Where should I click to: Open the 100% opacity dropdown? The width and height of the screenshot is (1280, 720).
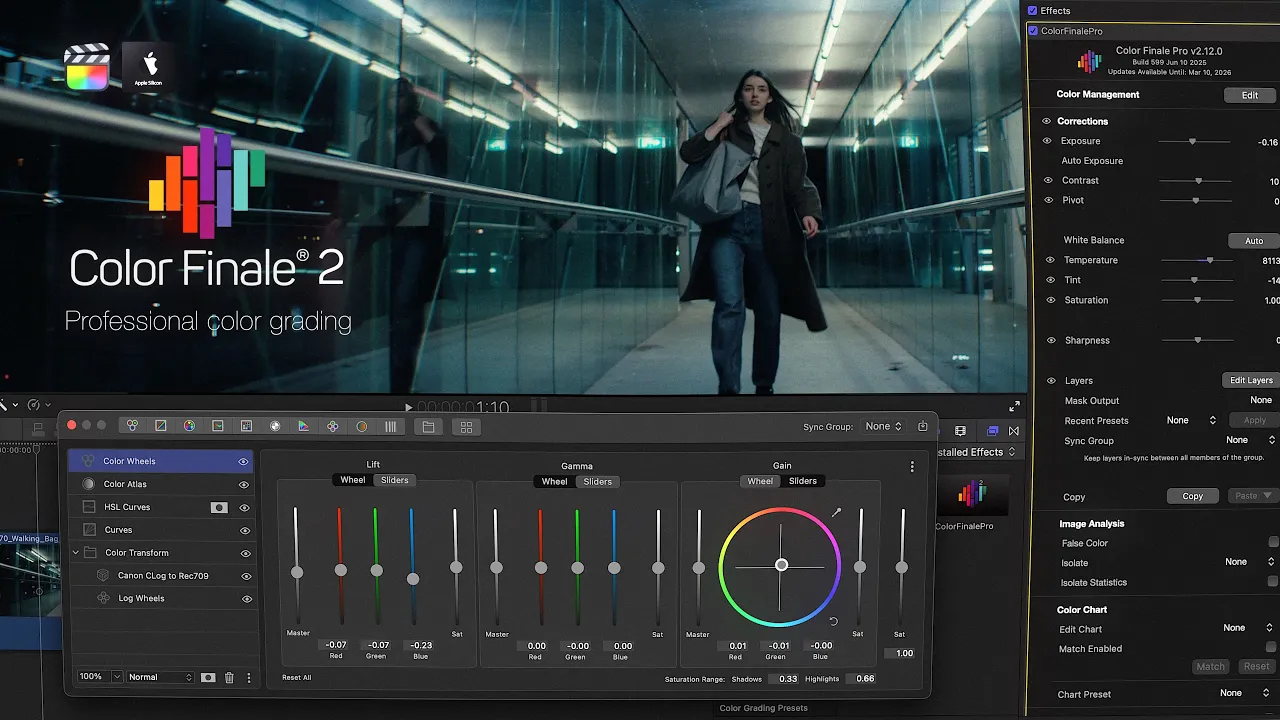point(100,677)
